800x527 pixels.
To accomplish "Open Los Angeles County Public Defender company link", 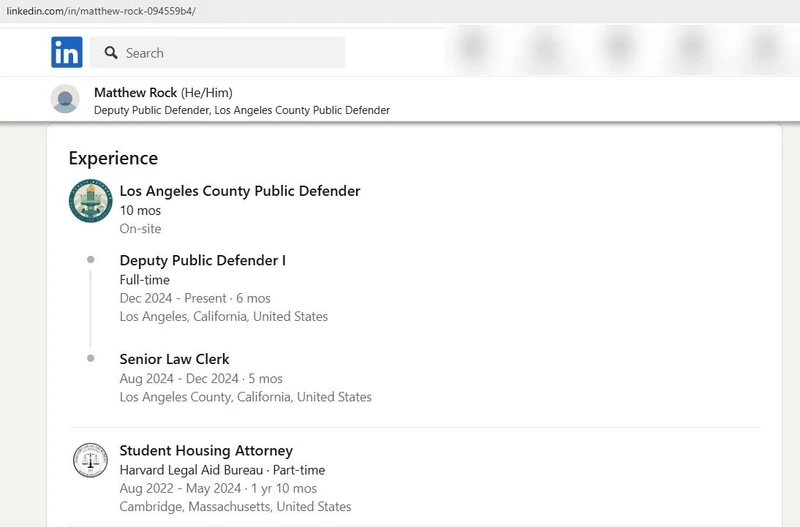I will pos(240,191).
